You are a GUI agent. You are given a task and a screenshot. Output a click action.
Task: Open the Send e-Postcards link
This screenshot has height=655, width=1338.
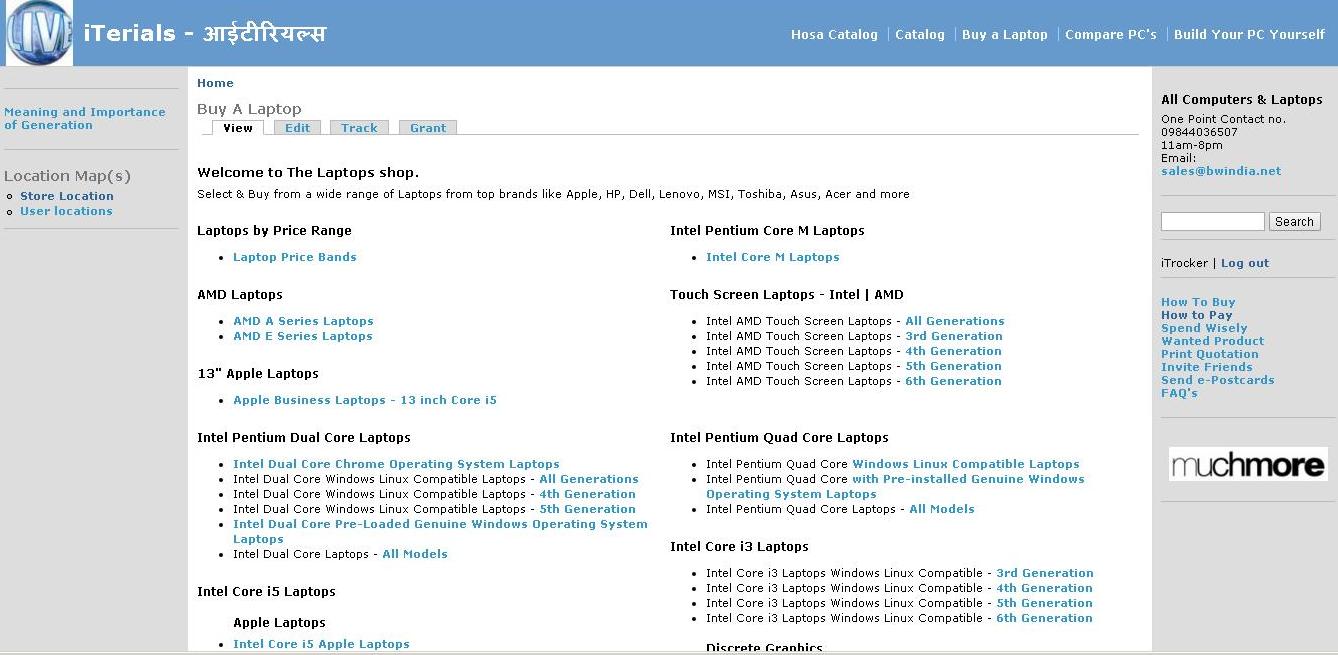click(x=1218, y=380)
